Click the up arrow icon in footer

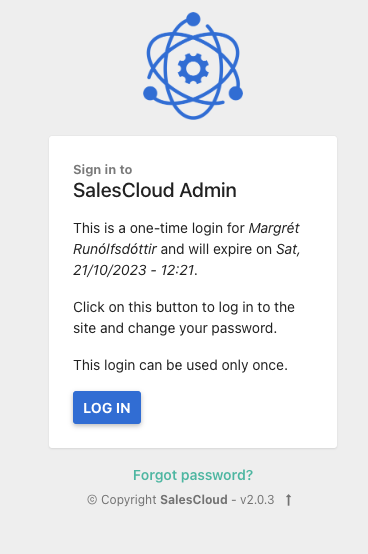click(289, 500)
